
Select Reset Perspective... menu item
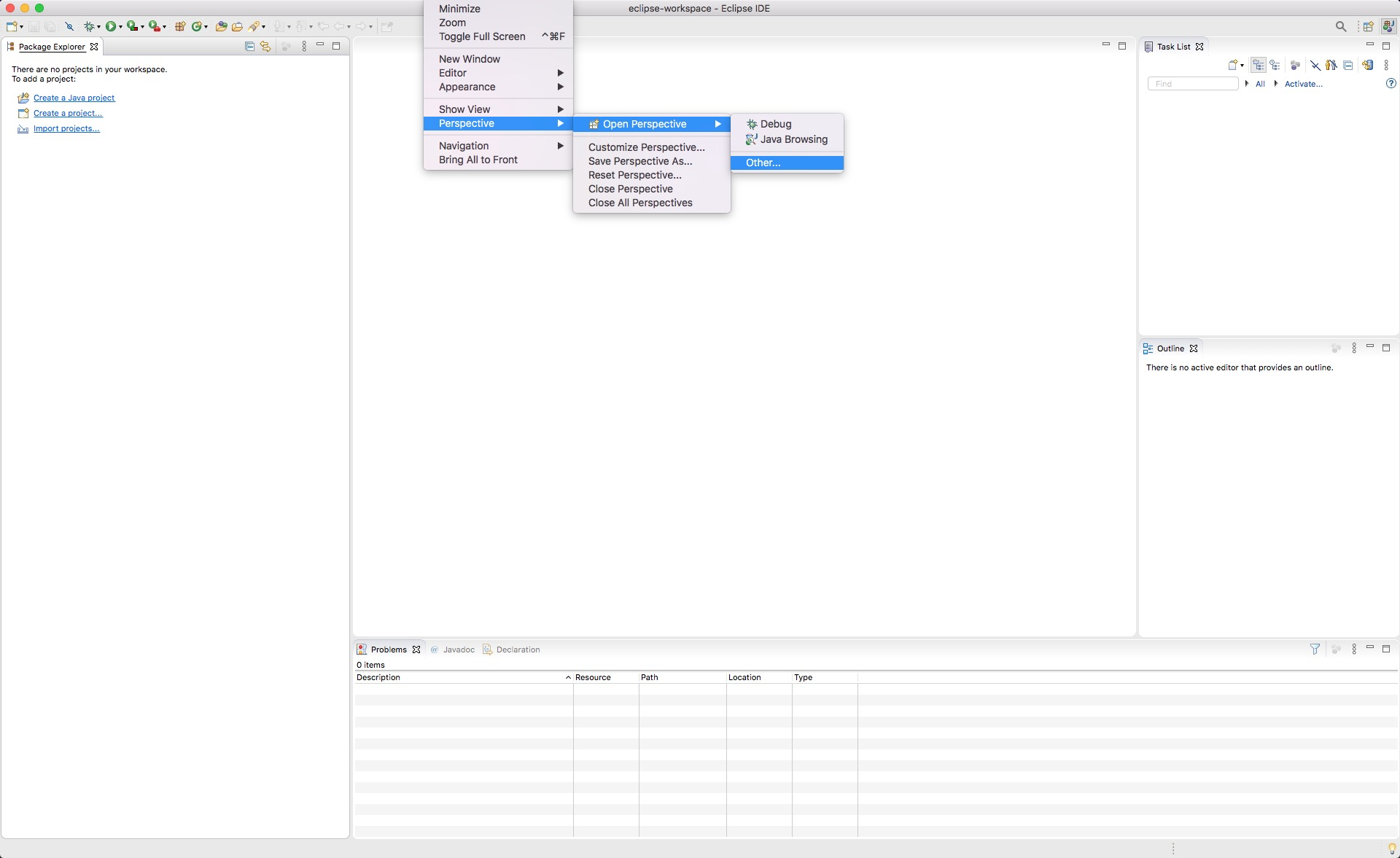coord(652,175)
